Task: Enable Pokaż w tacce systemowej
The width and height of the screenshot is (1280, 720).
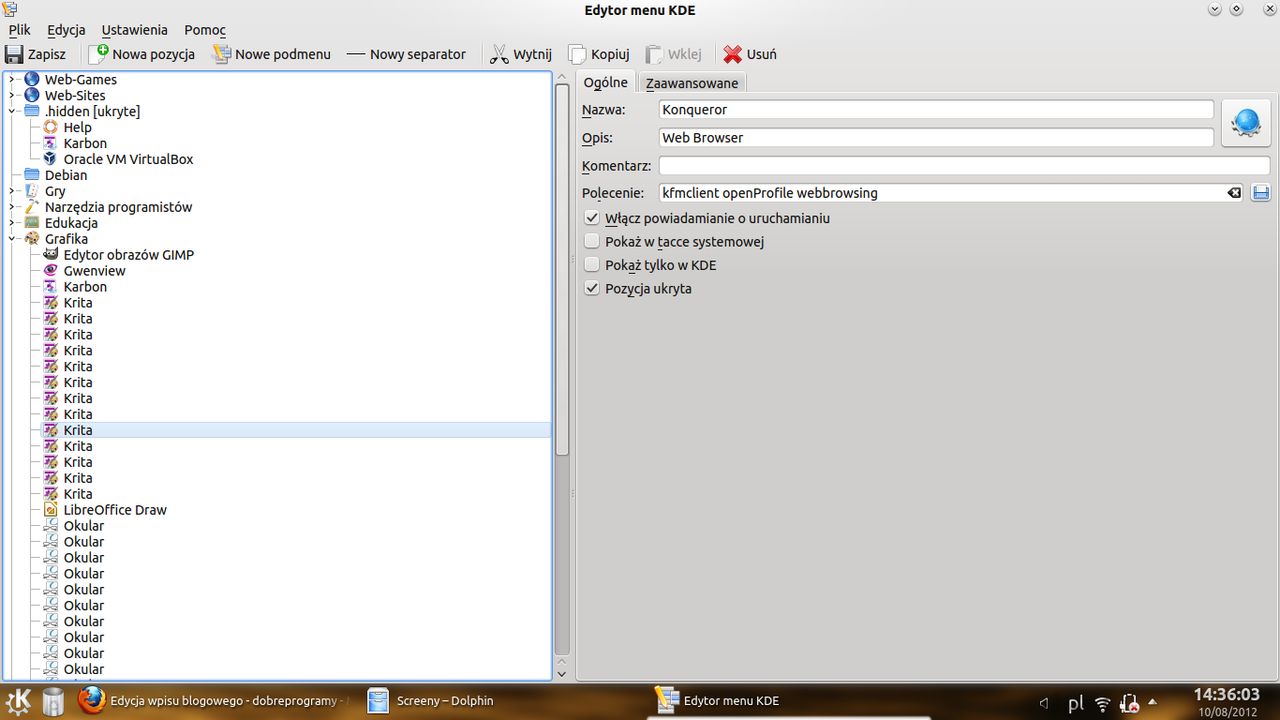Action: [592, 241]
